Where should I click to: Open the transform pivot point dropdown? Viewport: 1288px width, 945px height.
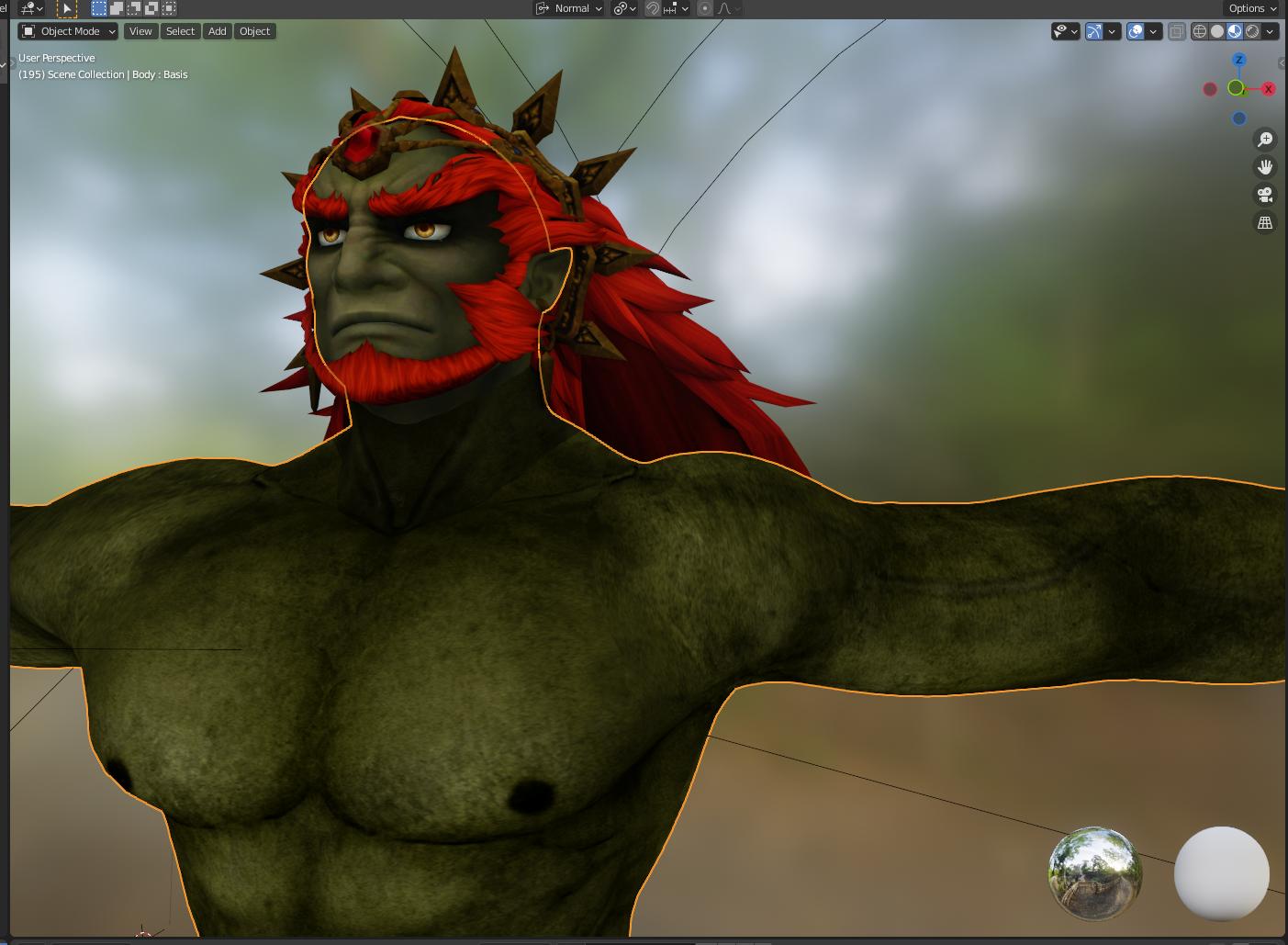point(625,8)
